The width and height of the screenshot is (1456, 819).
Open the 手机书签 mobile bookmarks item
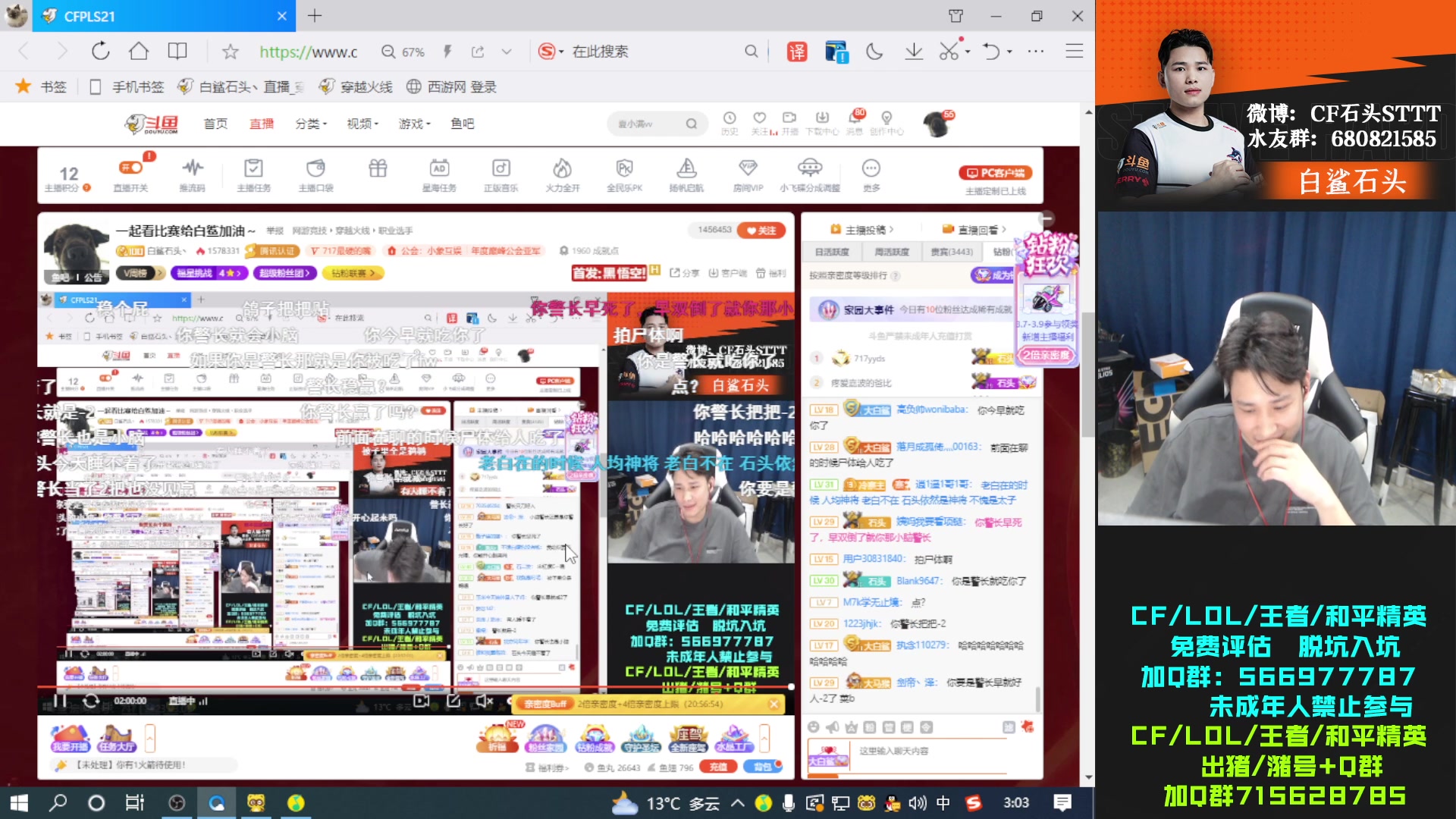pos(127,86)
